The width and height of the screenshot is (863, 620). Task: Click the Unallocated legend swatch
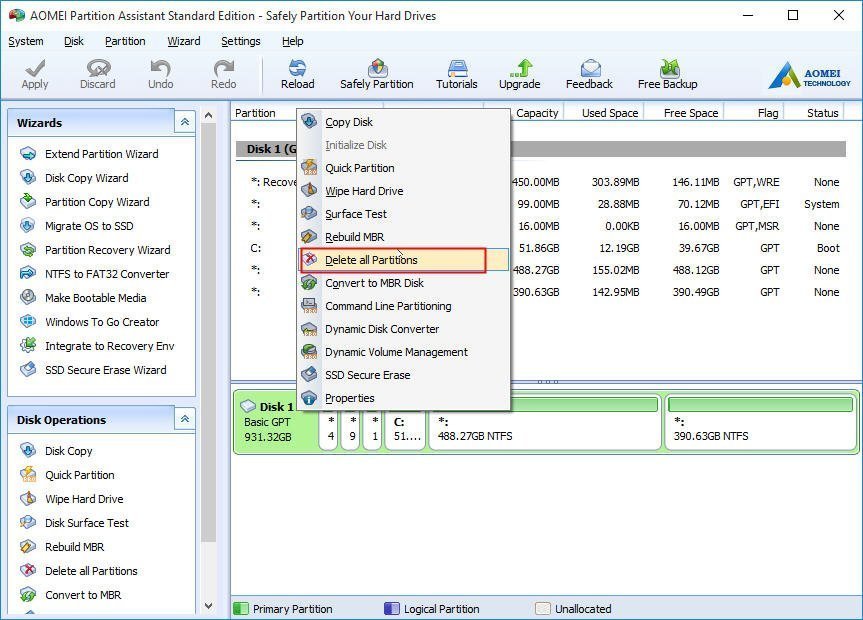tap(543, 608)
